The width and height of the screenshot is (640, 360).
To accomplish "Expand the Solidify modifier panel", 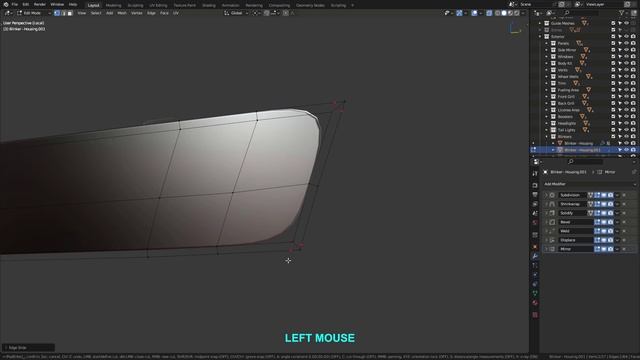I will pyautogui.click(x=546, y=213).
